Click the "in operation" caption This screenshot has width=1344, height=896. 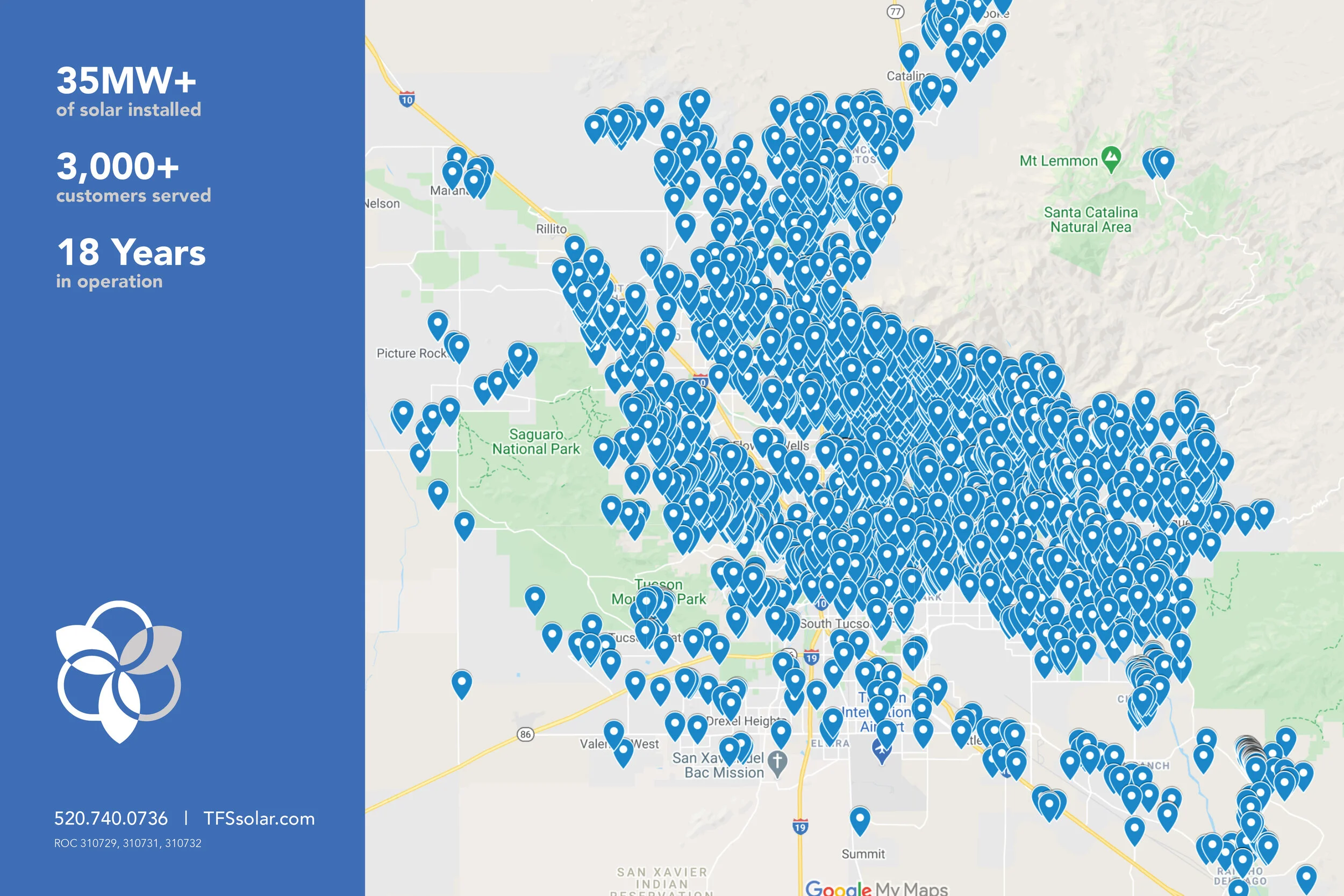tap(109, 281)
